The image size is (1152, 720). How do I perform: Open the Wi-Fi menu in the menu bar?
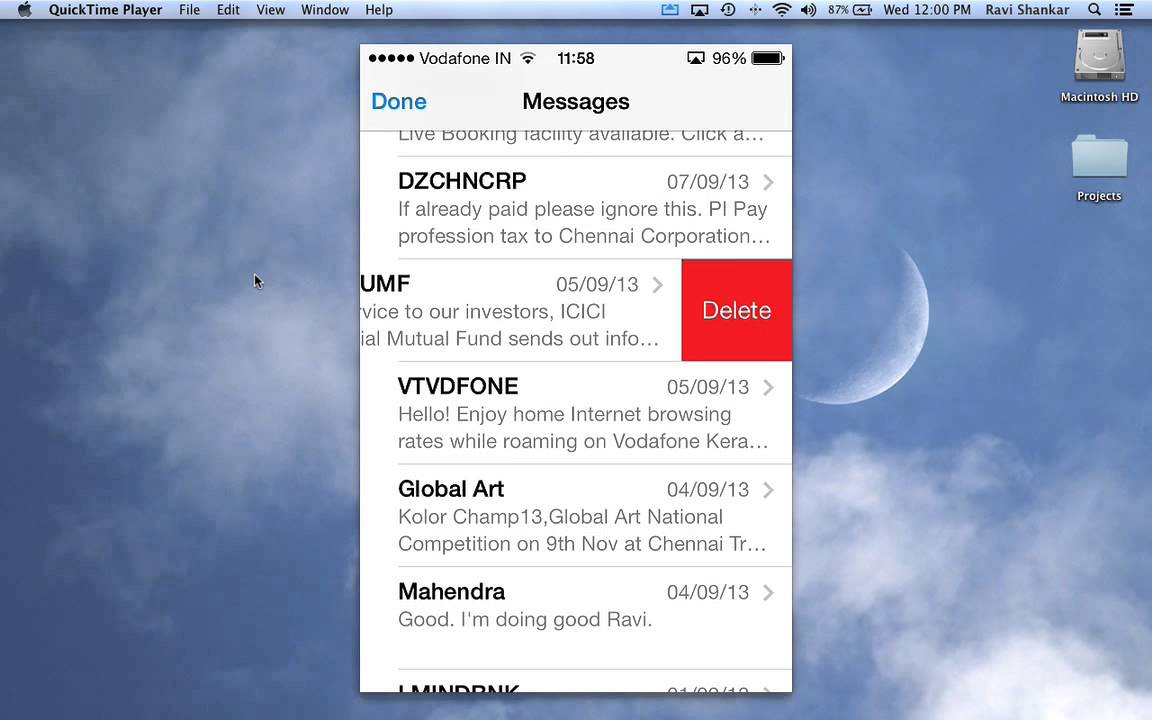(x=782, y=10)
